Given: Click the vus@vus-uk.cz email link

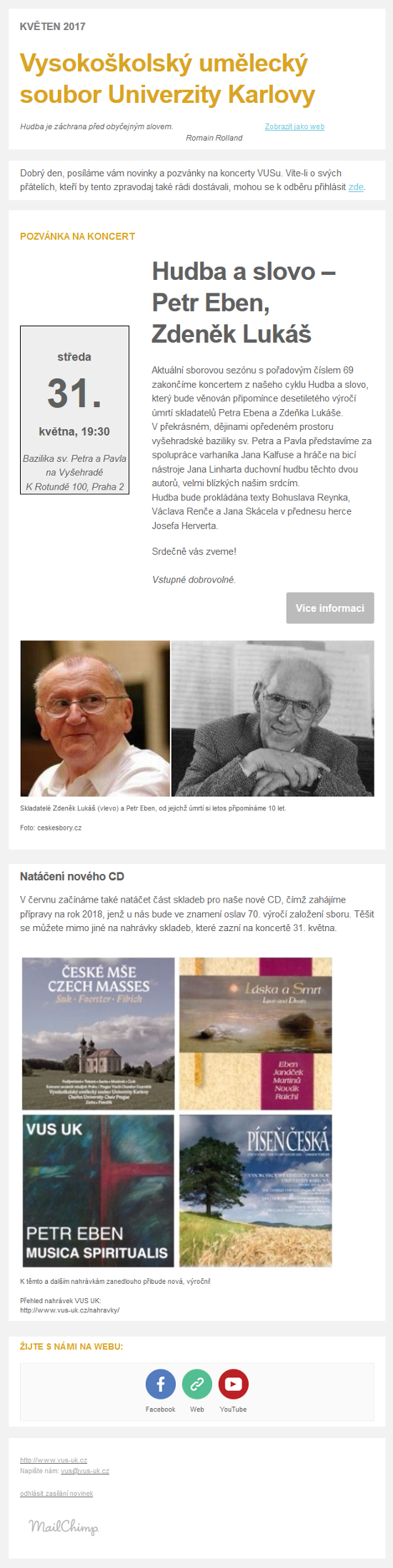Looking at the screenshot, I should click(x=85, y=1471).
